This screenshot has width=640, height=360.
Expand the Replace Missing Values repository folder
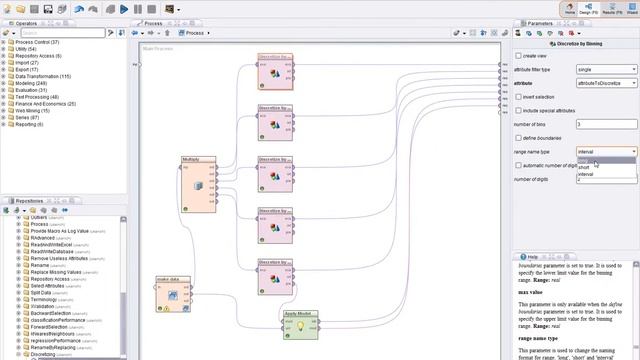coord(18,272)
